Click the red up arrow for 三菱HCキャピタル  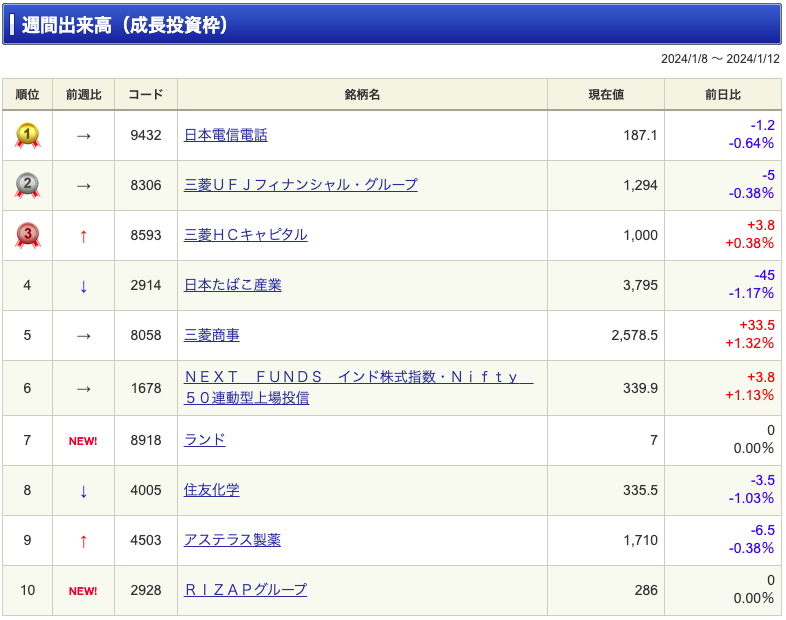tap(84, 236)
